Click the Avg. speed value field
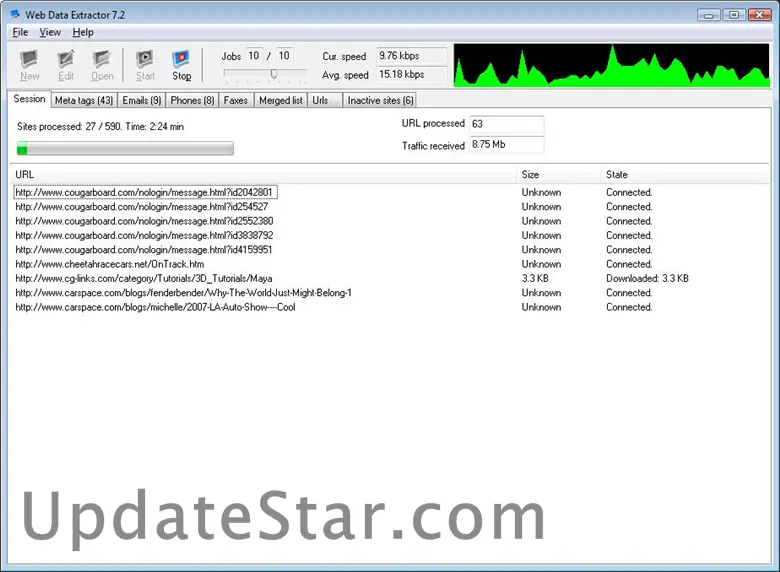 pos(411,75)
